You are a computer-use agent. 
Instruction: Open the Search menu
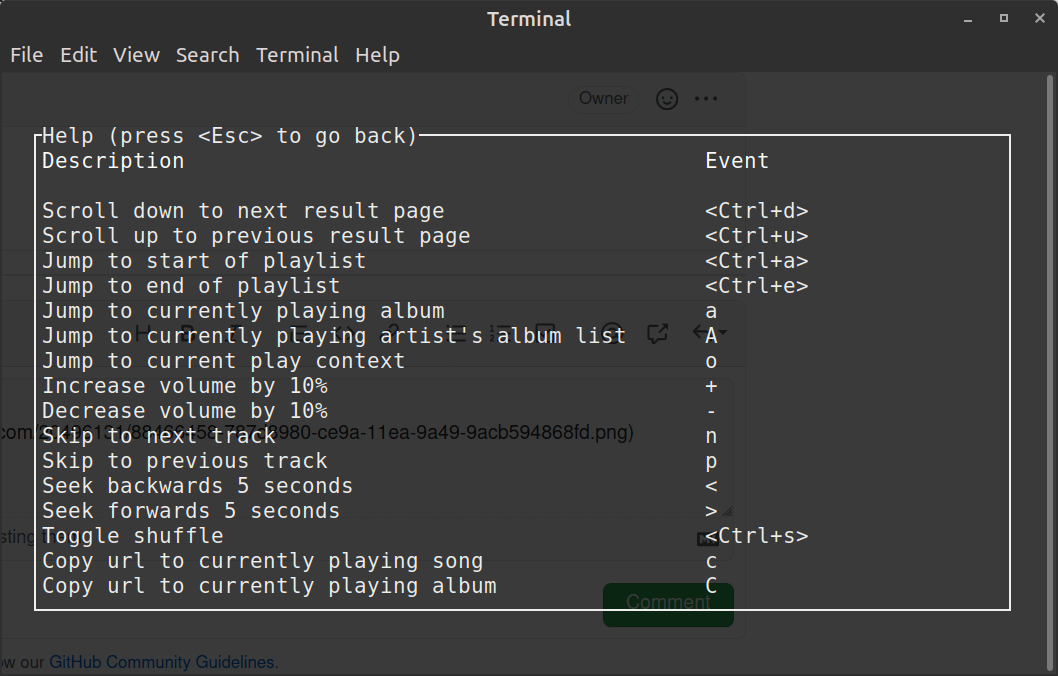click(207, 55)
